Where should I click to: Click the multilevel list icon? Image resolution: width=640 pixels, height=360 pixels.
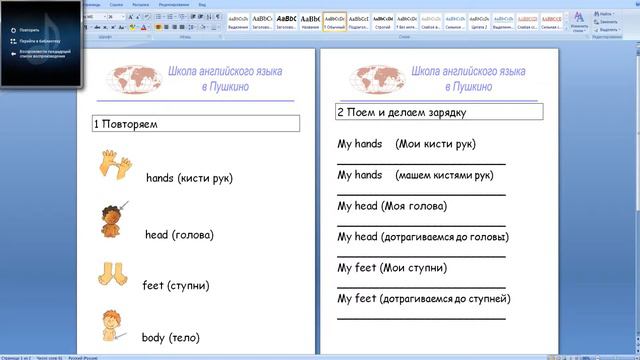[182, 17]
